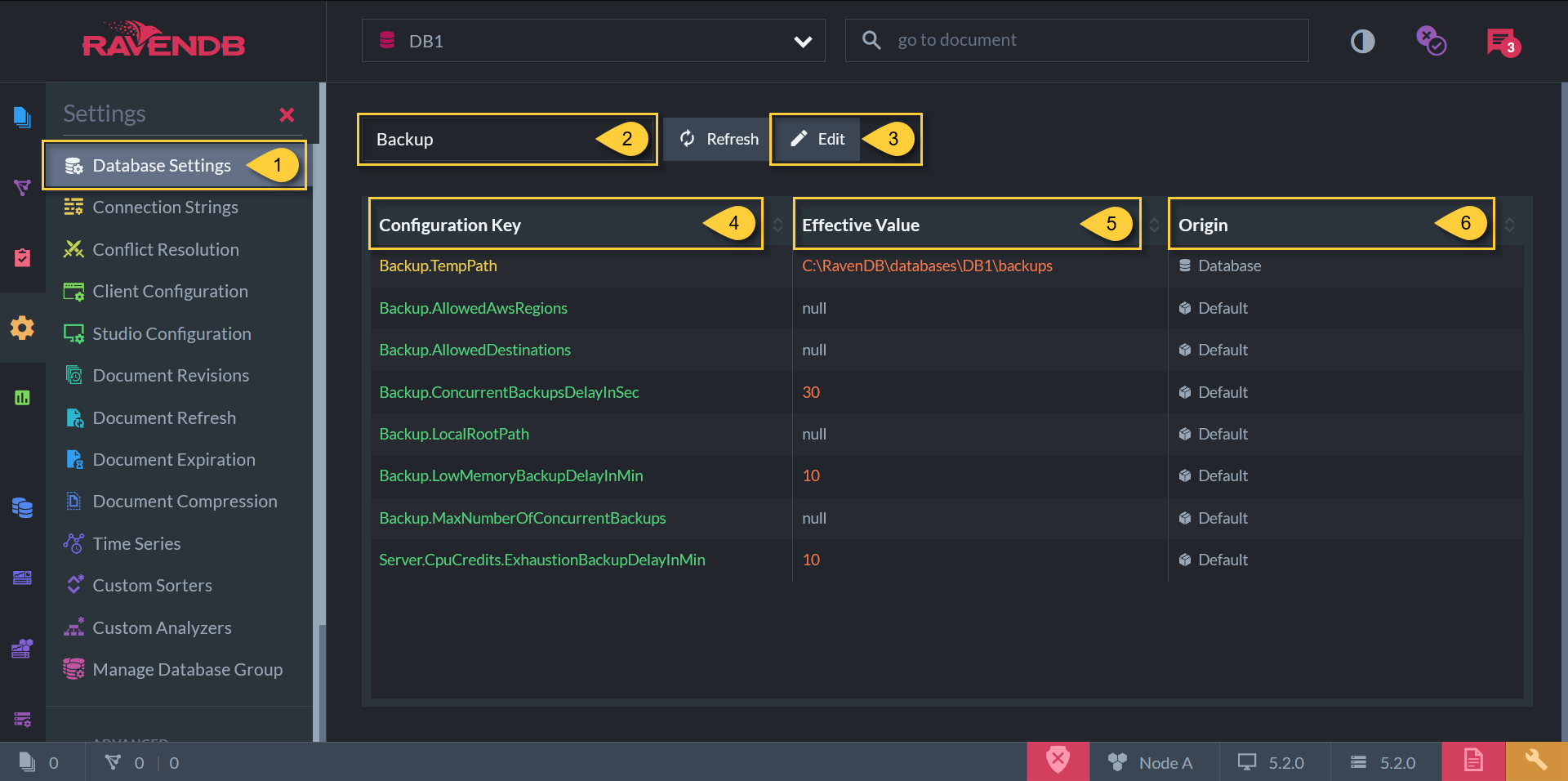
Task: Click the red document log icon in footer
Action: tap(1473, 761)
